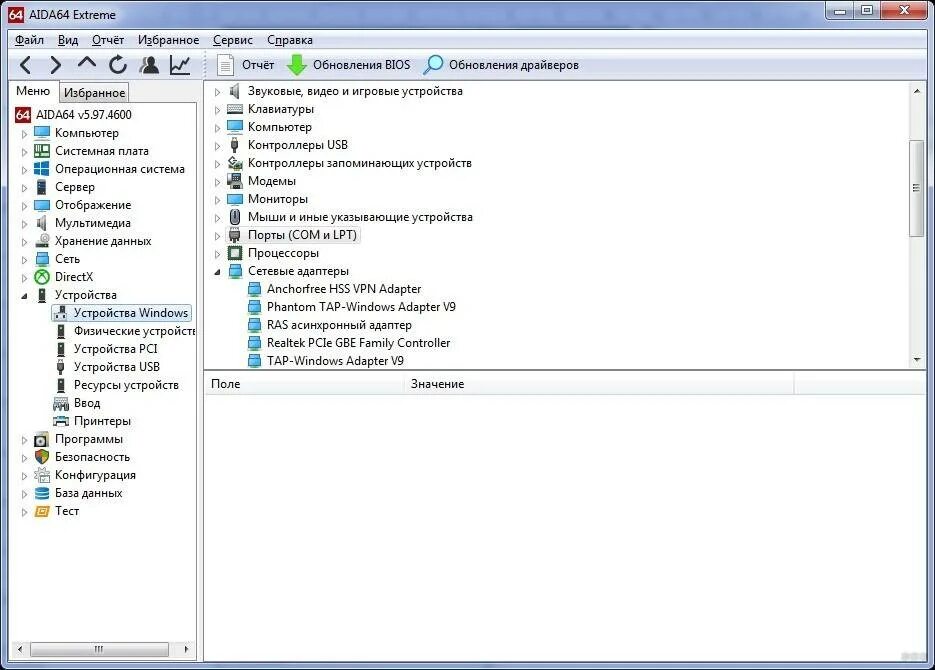The height and width of the screenshot is (670, 935).
Task: Expand the Компьютер node in left tree
Action: [x=24, y=134]
